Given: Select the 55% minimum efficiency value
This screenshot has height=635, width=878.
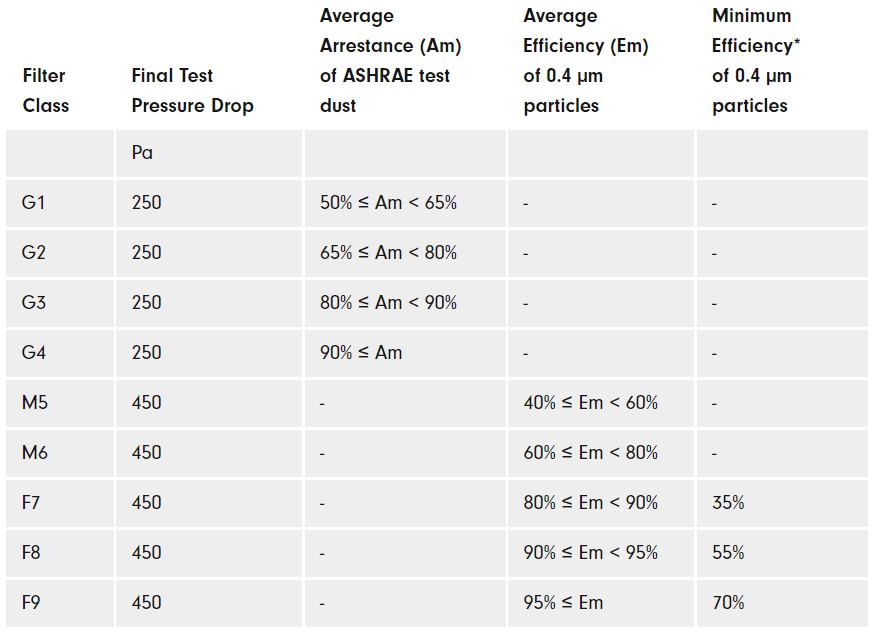Looking at the screenshot, I should 728,553.
